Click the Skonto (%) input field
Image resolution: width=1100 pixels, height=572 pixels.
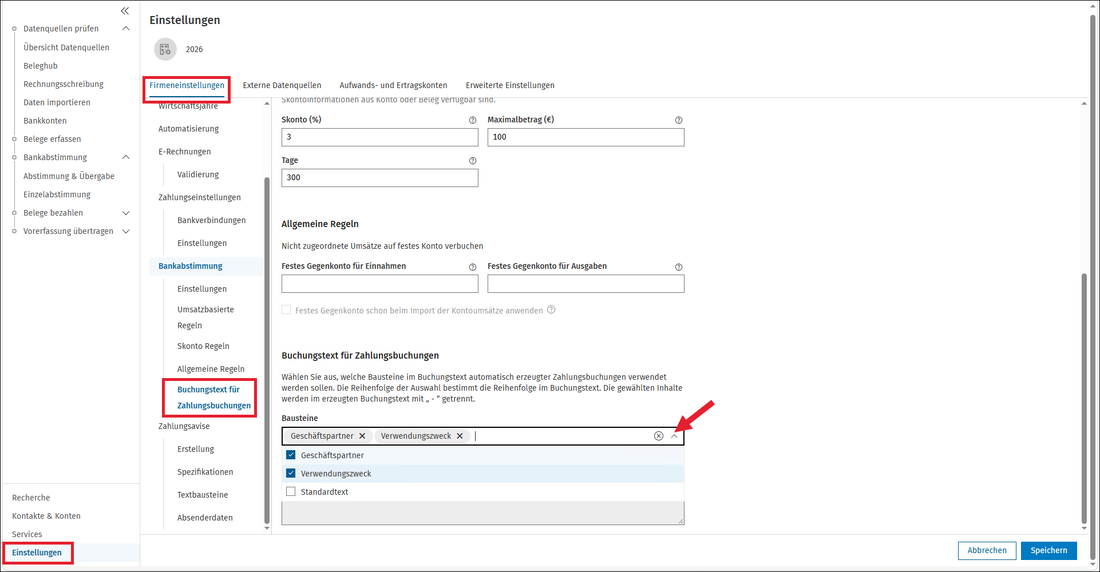380,137
